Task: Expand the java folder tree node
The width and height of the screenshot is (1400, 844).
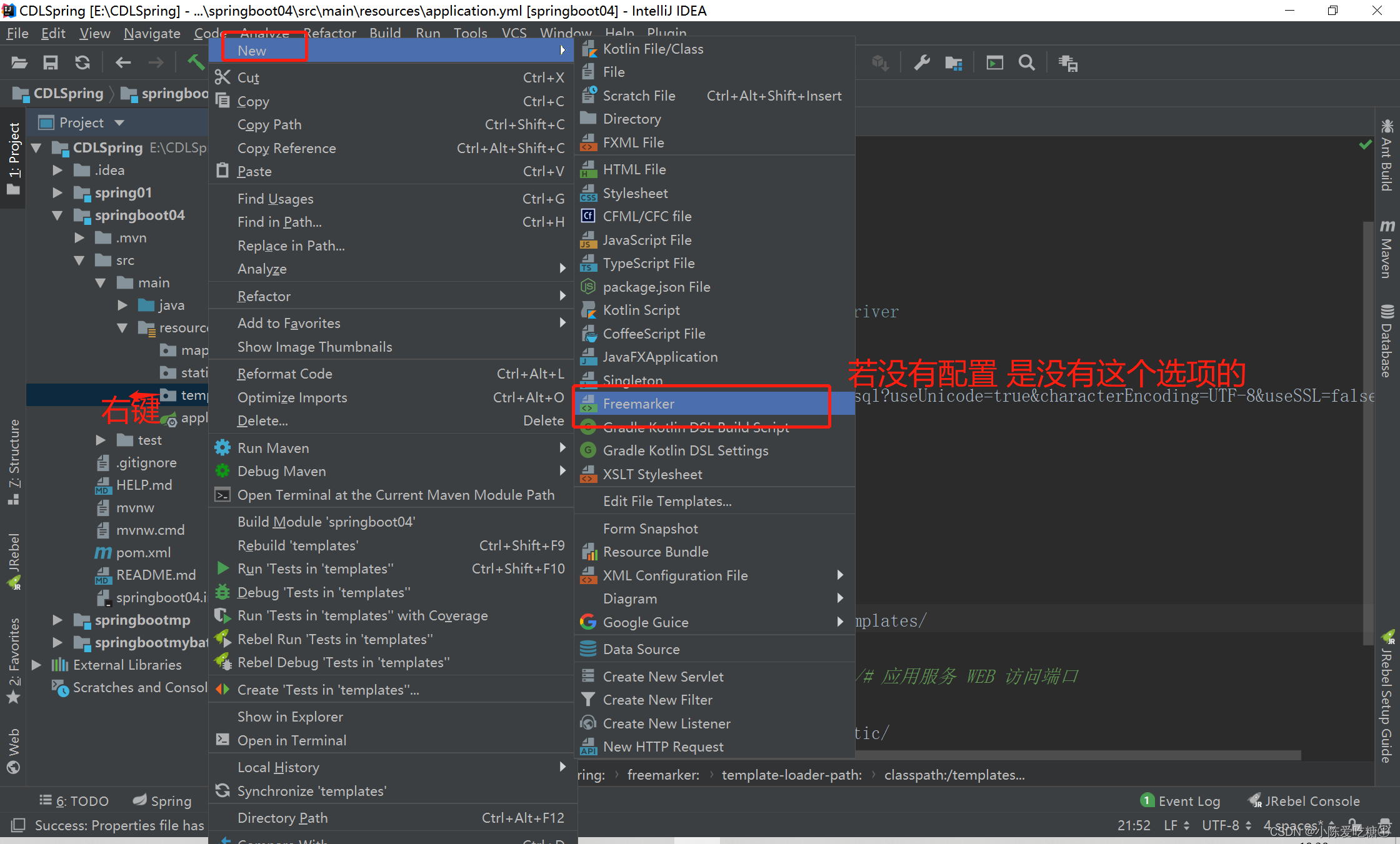Action: [x=122, y=305]
